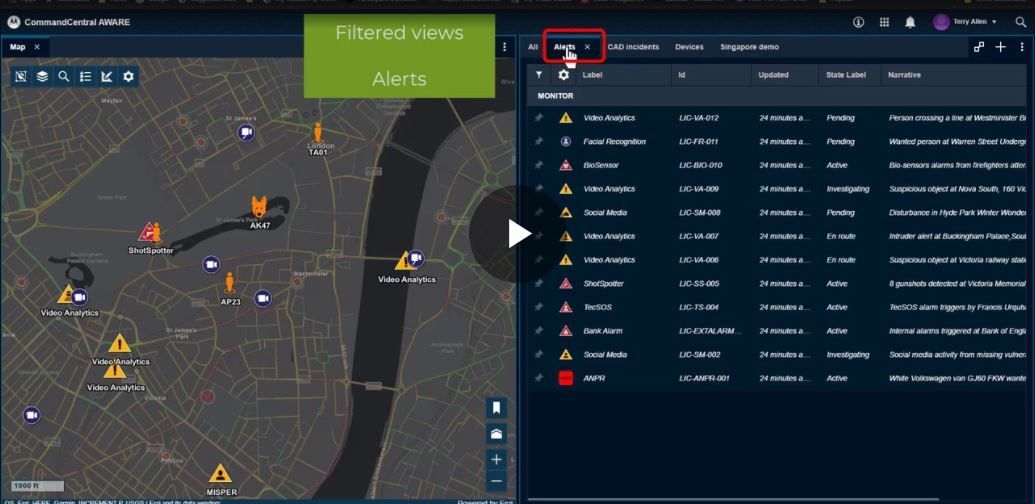Open the alerts table filter

coord(538,75)
